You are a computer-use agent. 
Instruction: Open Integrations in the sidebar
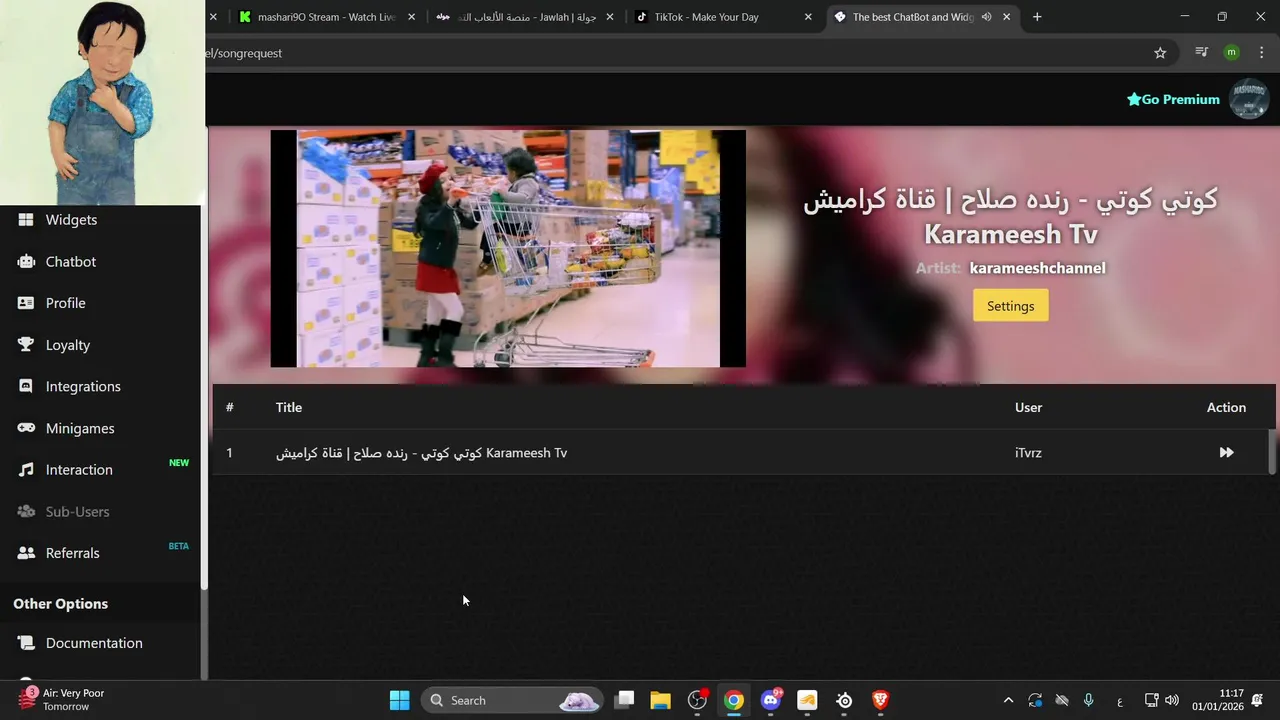click(x=83, y=387)
